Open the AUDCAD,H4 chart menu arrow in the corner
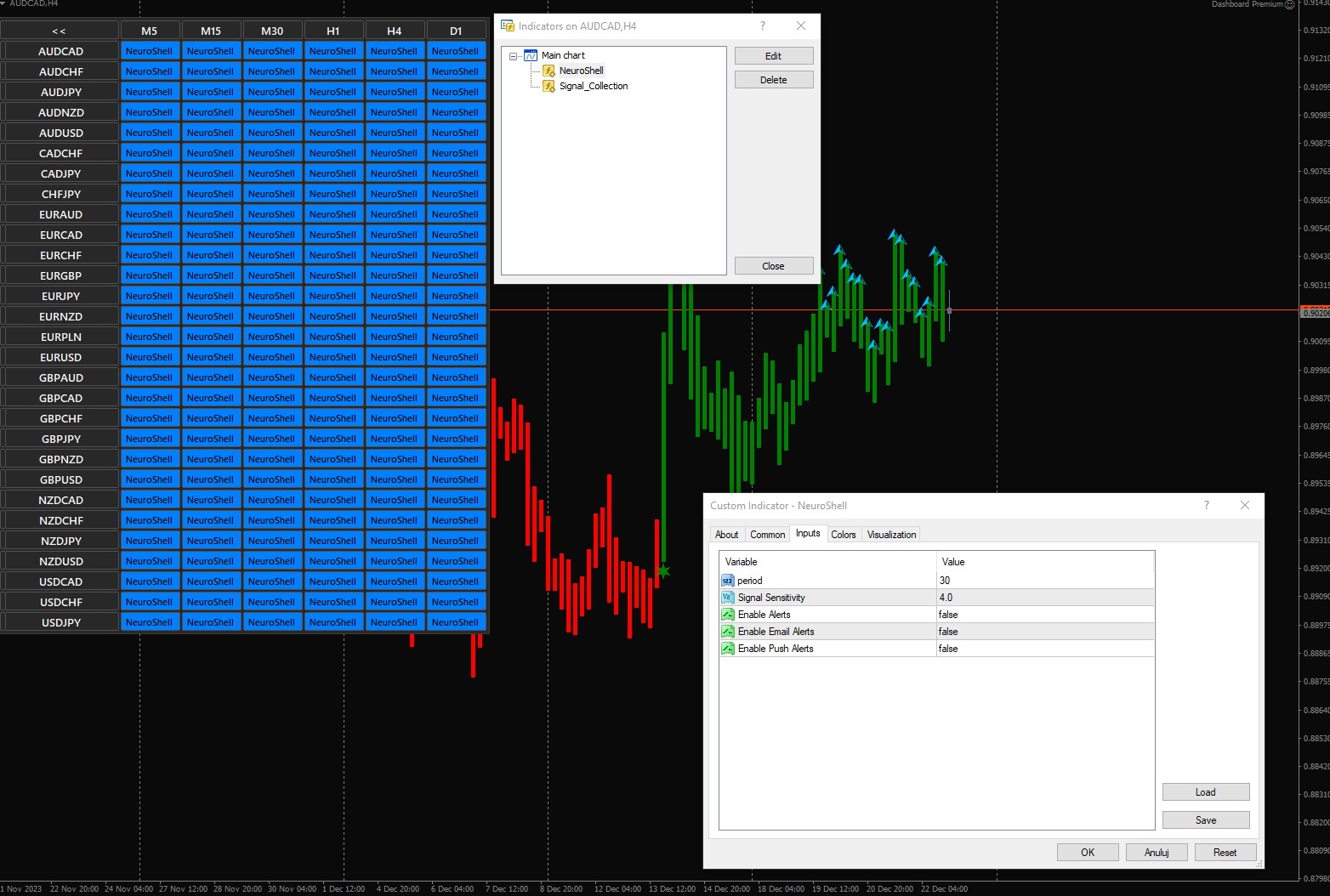Viewport: 1330px width, 896px height. (3, 4)
